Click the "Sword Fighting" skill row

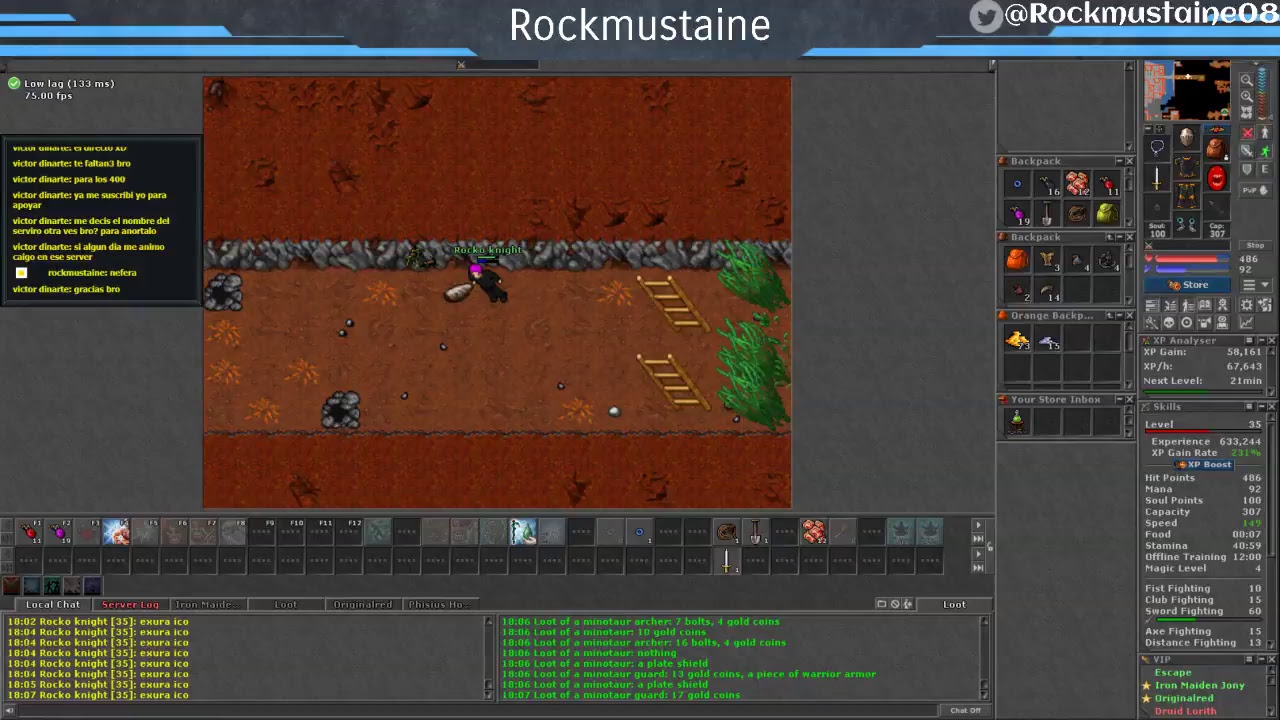(x=1203, y=611)
